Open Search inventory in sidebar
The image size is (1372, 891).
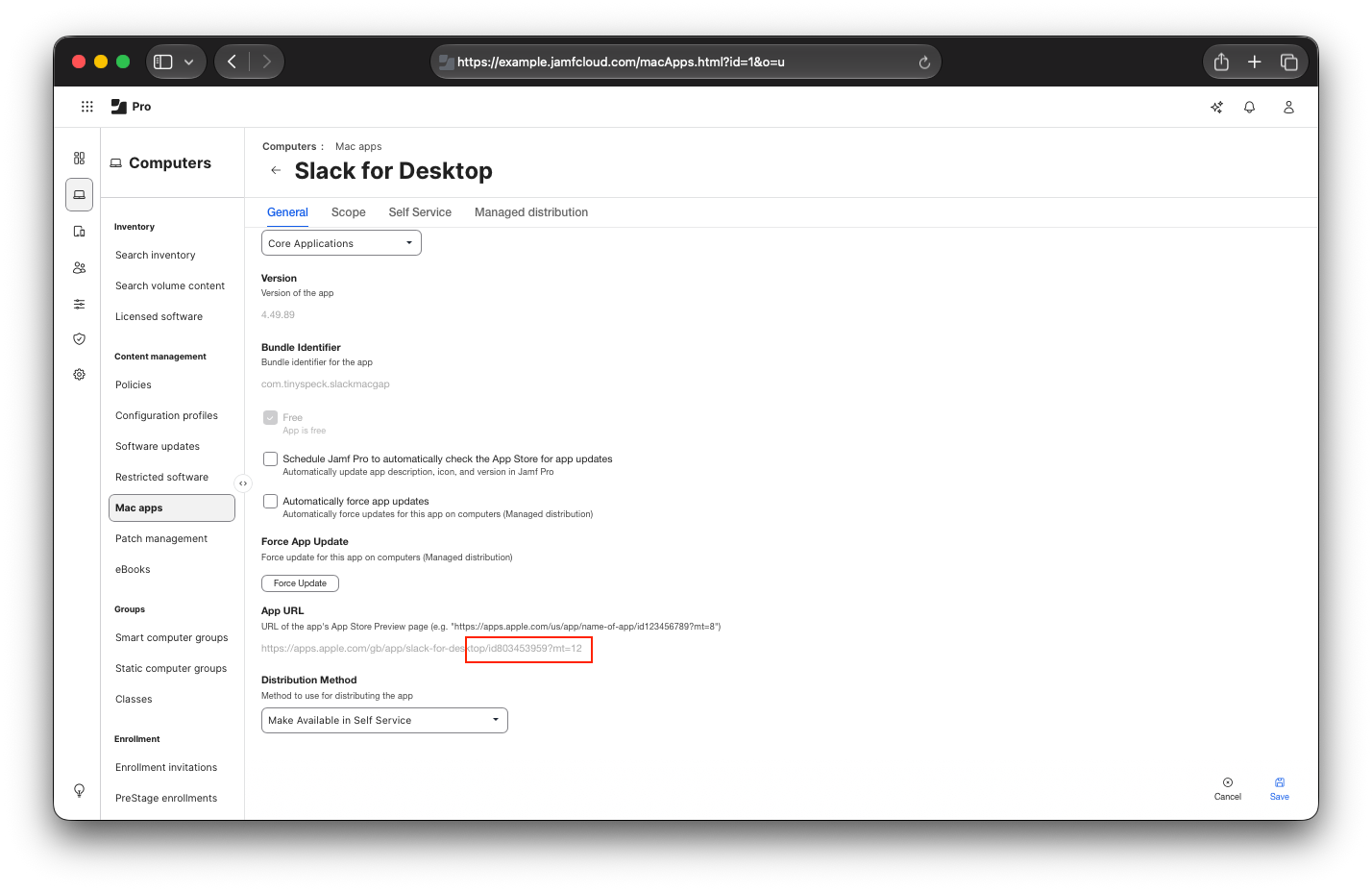155,255
